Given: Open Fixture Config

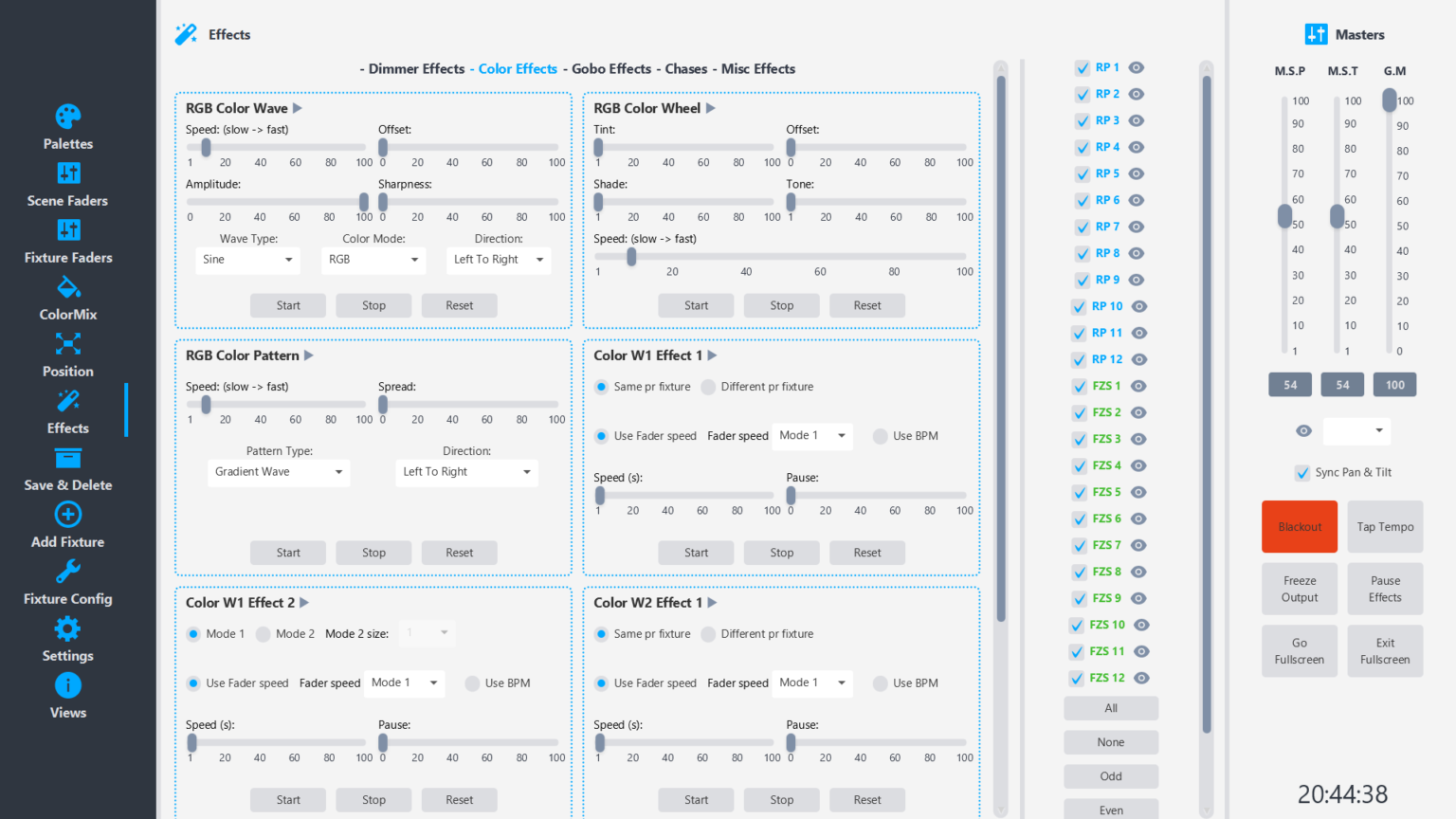Looking at the screenshot, I should point(67,584).
